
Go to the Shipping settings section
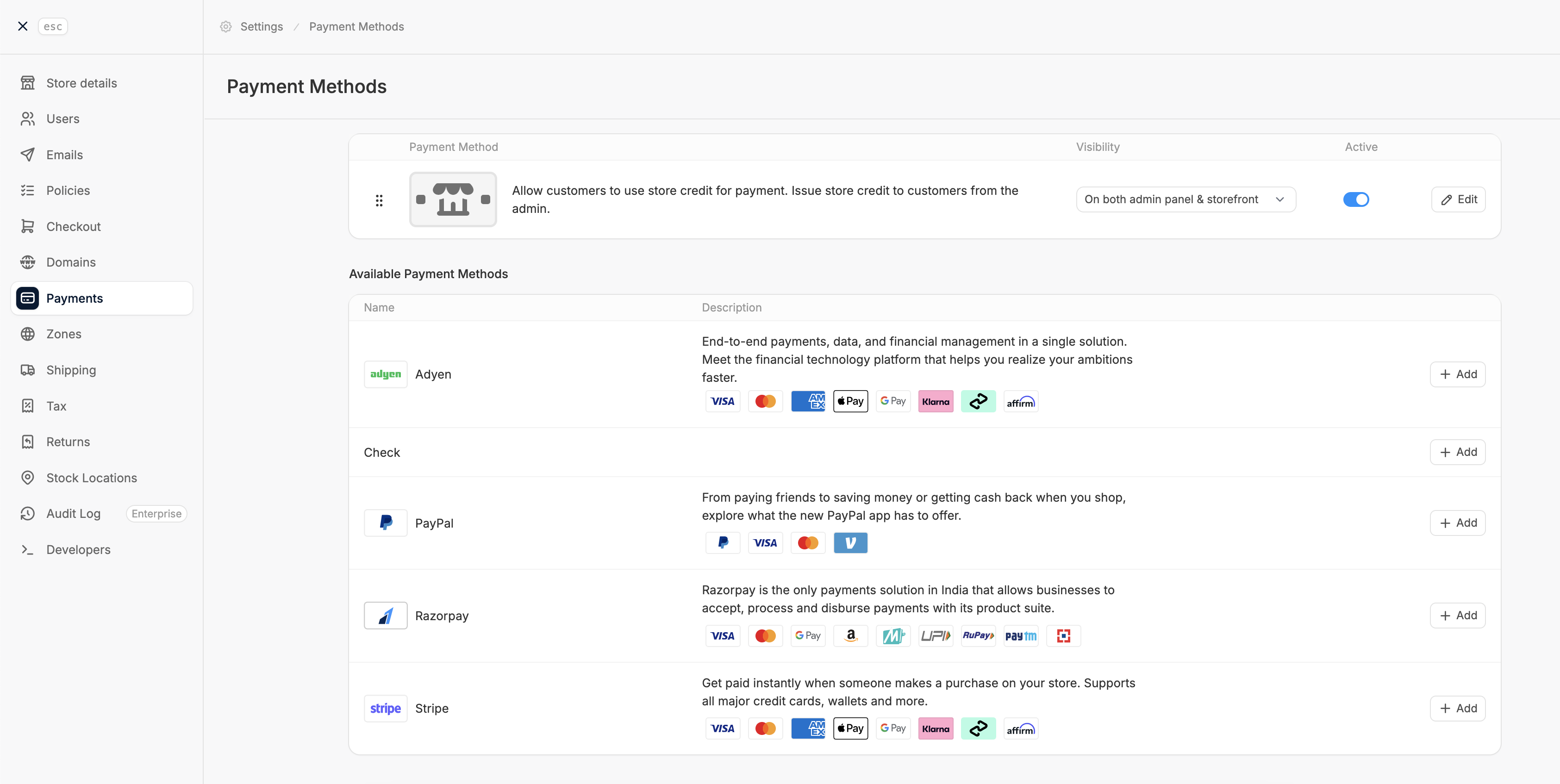(x=71, y=370)
